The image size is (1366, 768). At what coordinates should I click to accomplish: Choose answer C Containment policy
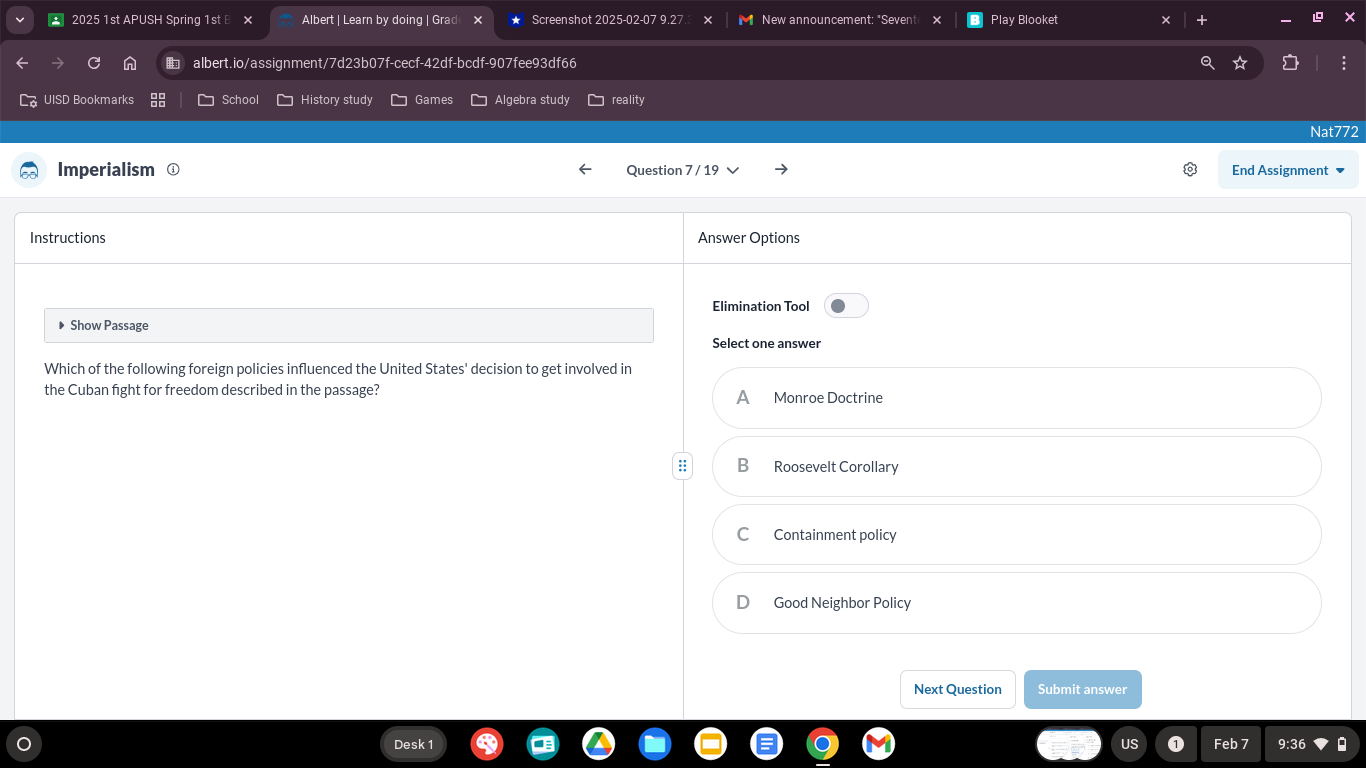point(1016,535)
